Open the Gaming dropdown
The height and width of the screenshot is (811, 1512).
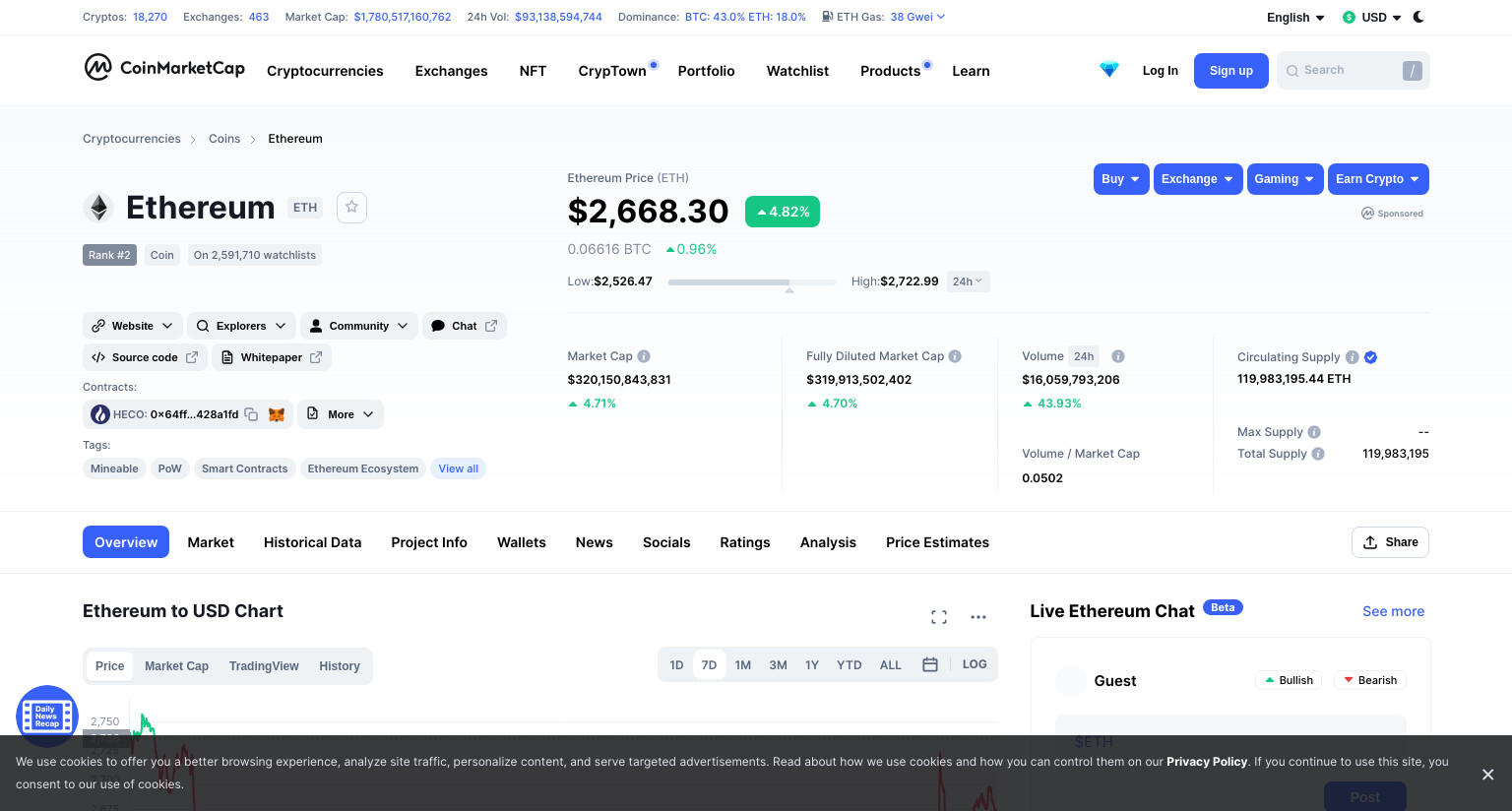[x=1286, y=179]
